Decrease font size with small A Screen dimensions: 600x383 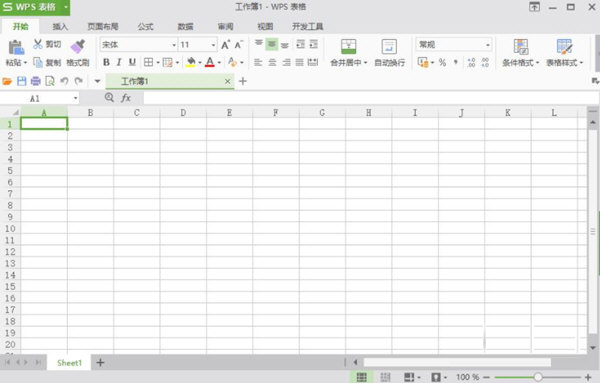pyautogui.click(x=239, y=45)
